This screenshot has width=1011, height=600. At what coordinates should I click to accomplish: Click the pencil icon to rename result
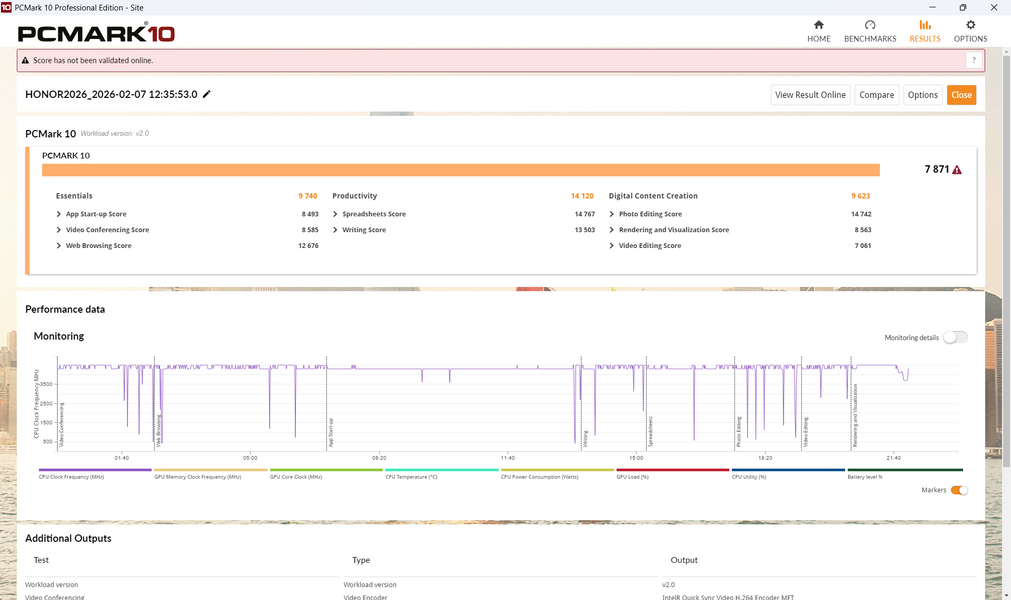point(207,94)
